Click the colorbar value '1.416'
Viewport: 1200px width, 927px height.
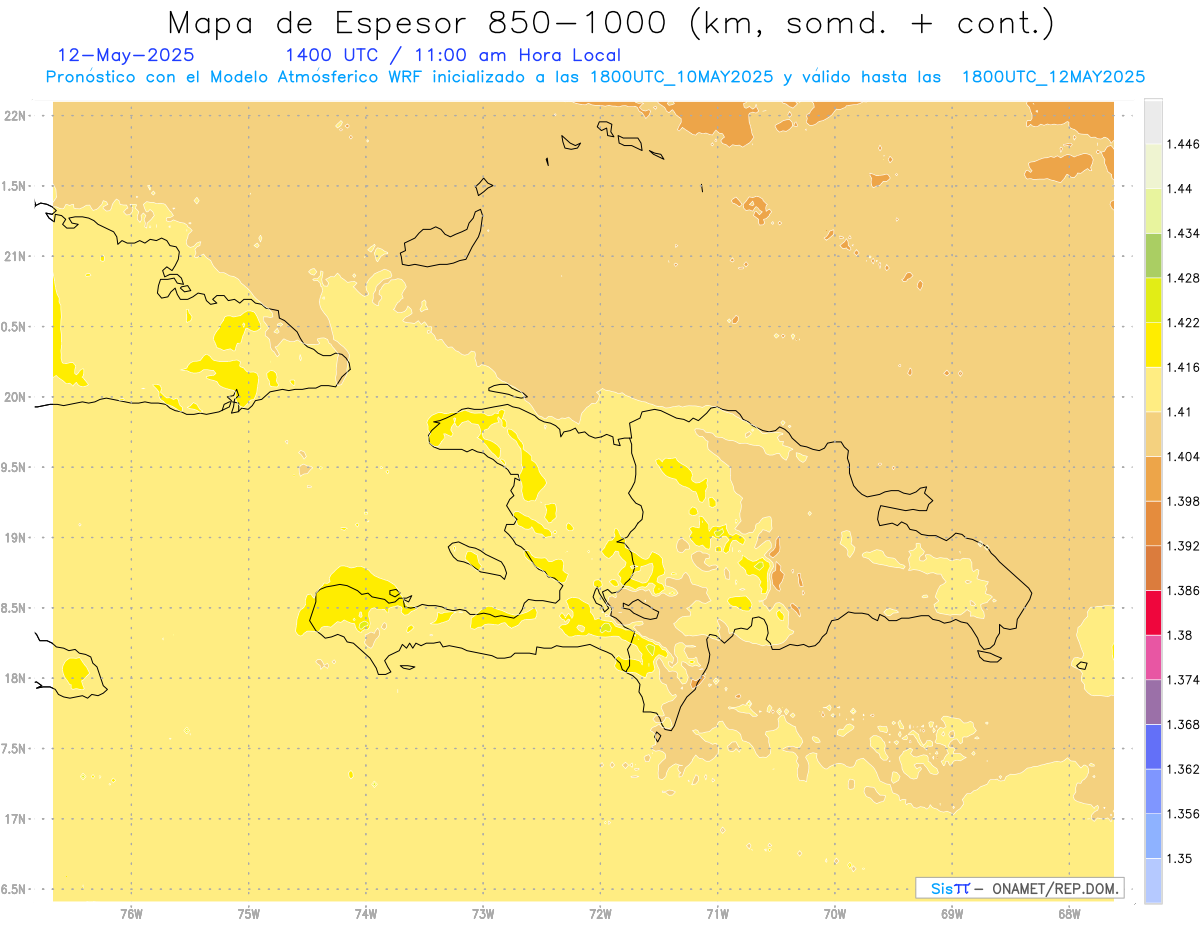pos(1183,367)
